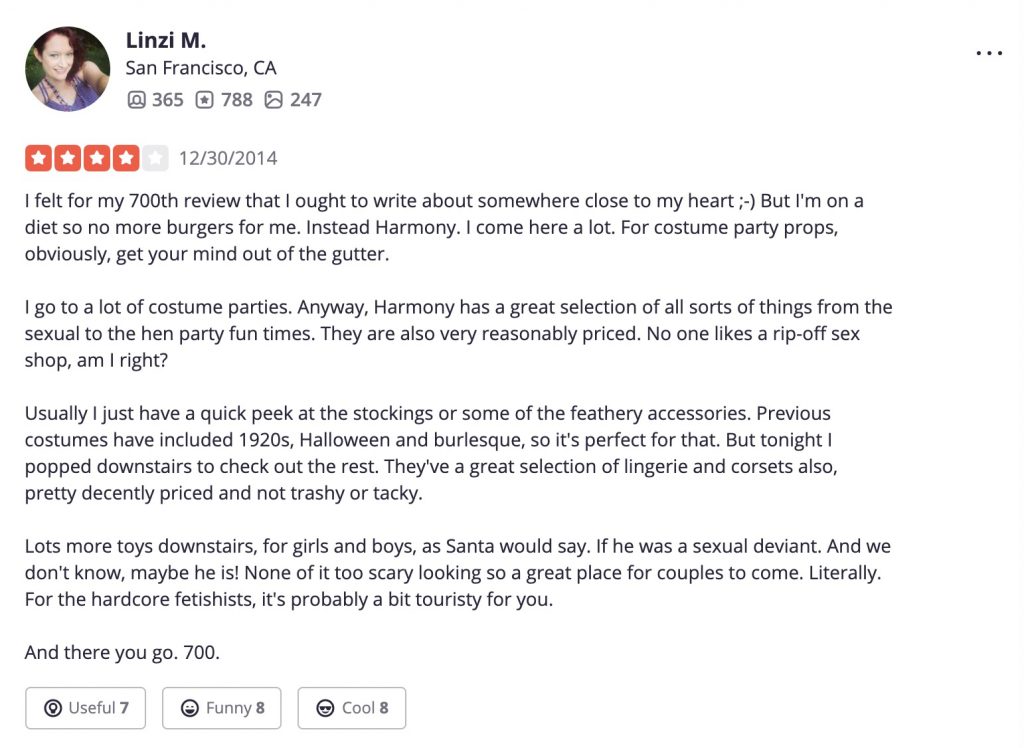This screenshot has width=1024, height=748.
Task: Open Linzi M.'s profile name link
Action: click(x=166, y=41)
